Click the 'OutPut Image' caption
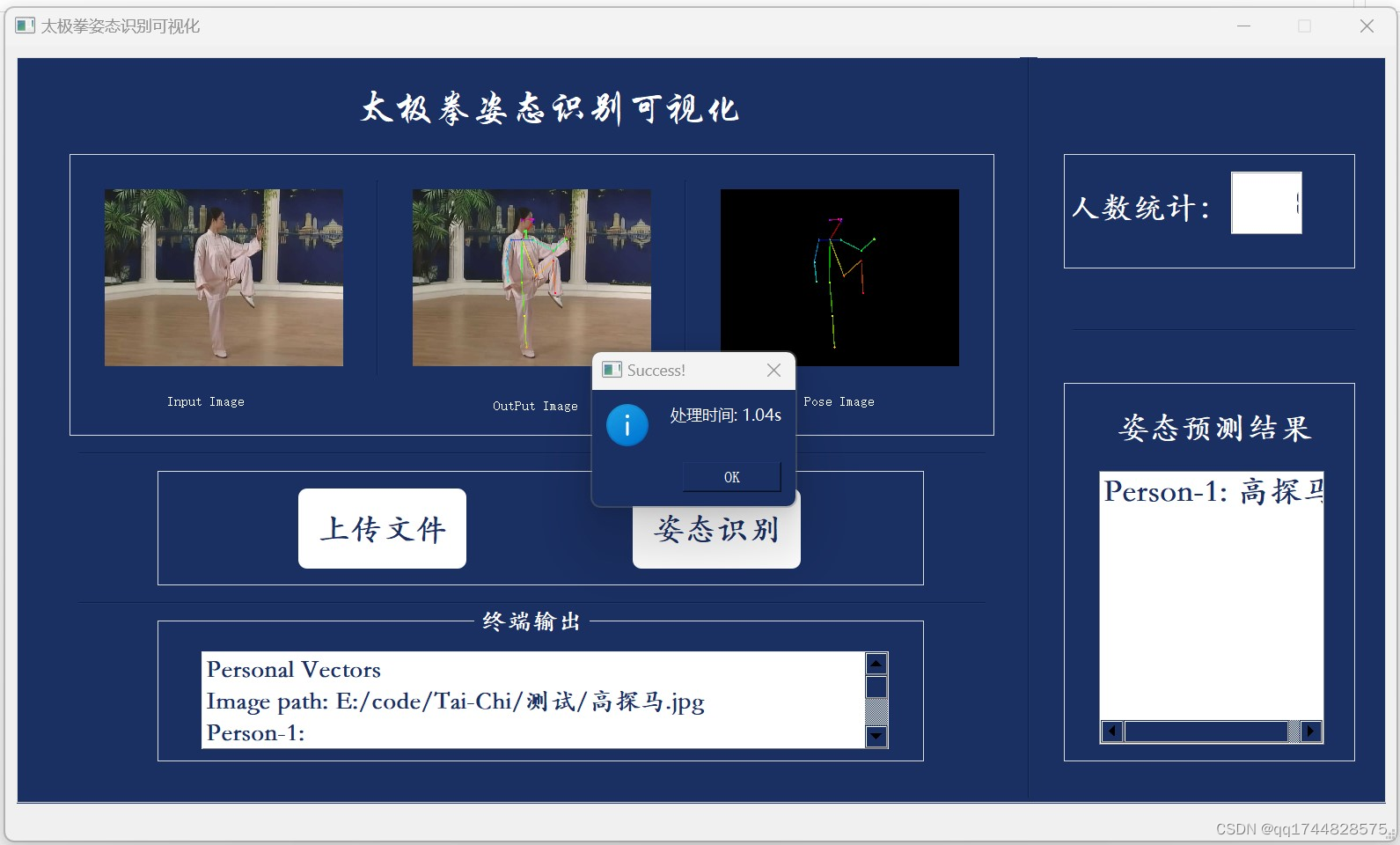1400x845 pixels. (x=535, y=406)
